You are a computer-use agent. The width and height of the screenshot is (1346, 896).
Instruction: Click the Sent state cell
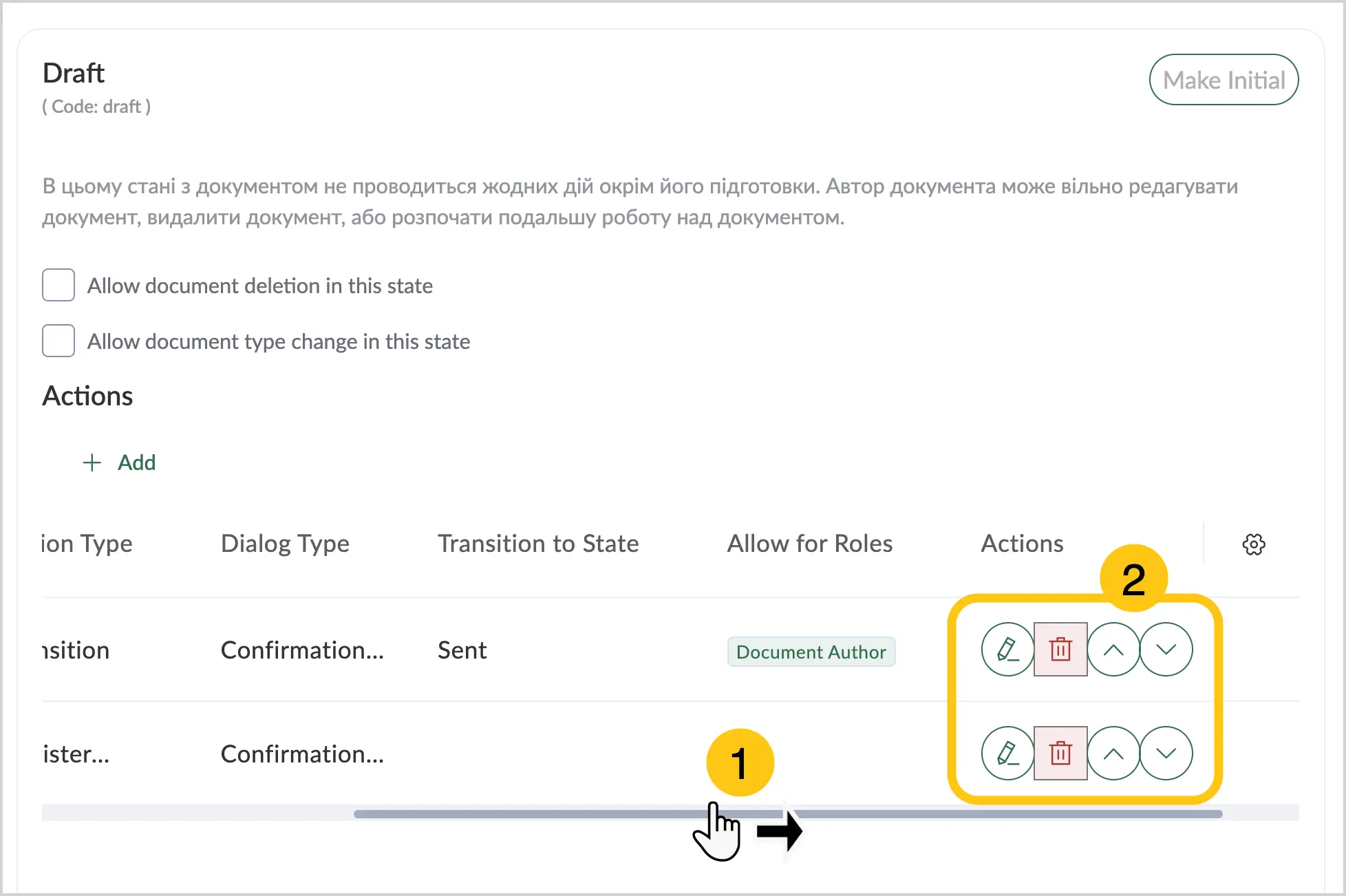(x=462, y=650)
